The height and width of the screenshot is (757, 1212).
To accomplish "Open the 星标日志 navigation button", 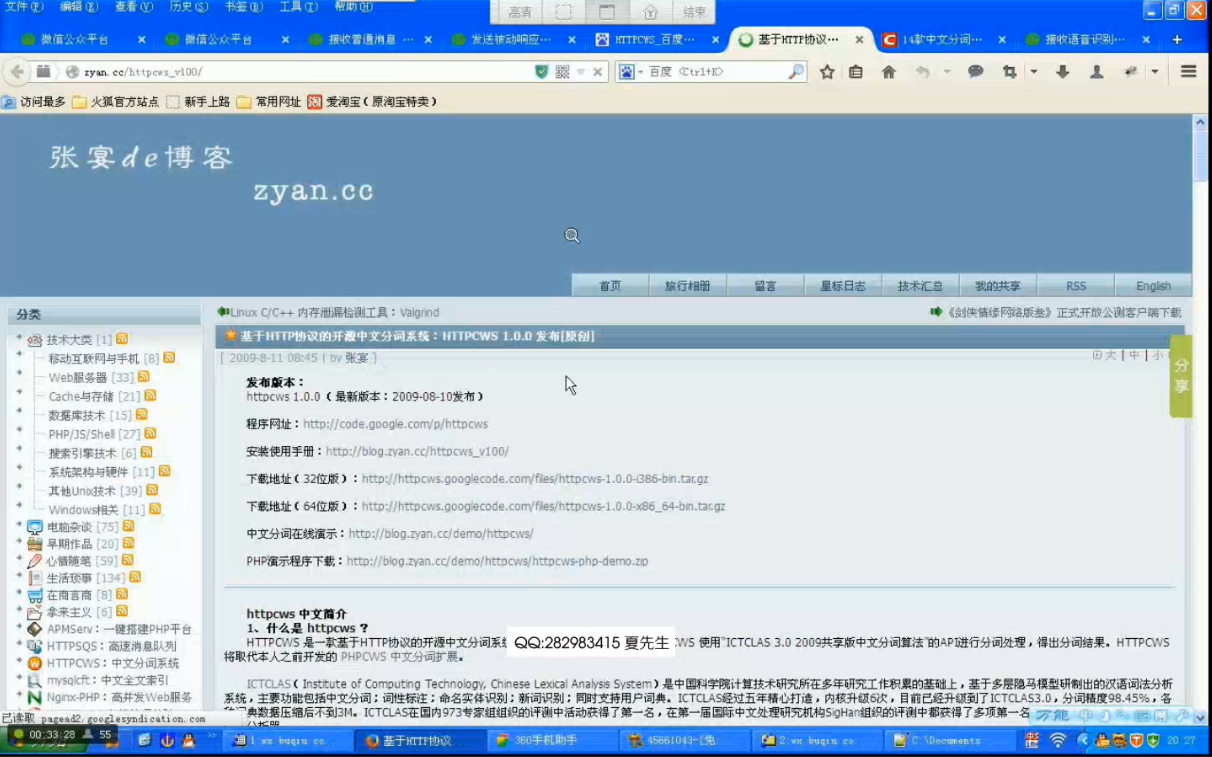I will [x=843, y=286].
